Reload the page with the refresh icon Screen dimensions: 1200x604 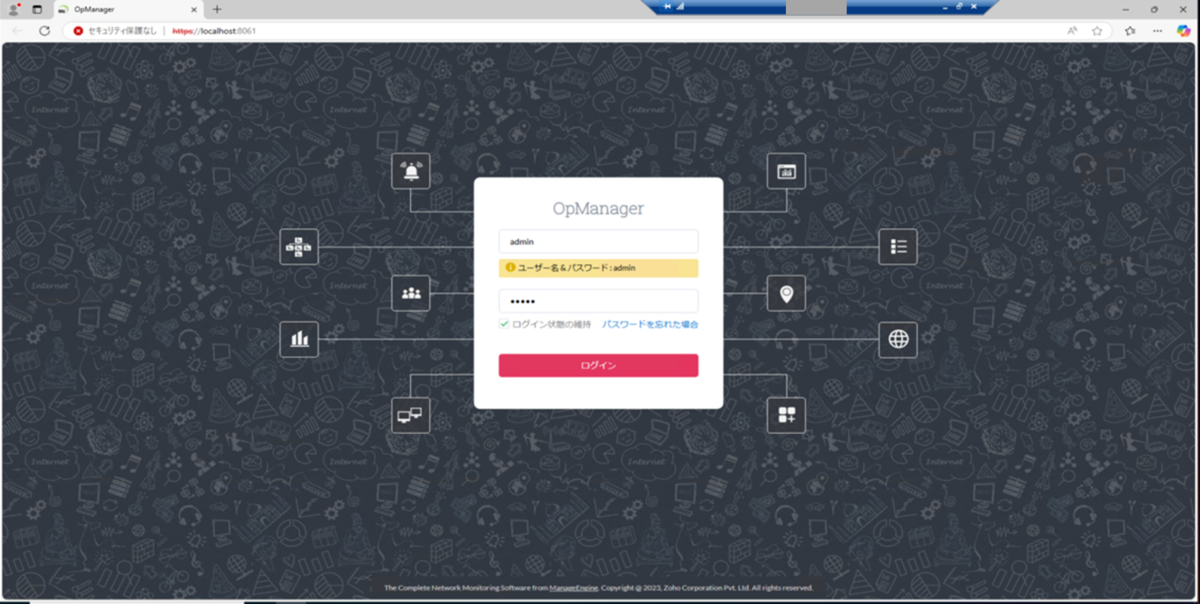click(x=44, y=31)
